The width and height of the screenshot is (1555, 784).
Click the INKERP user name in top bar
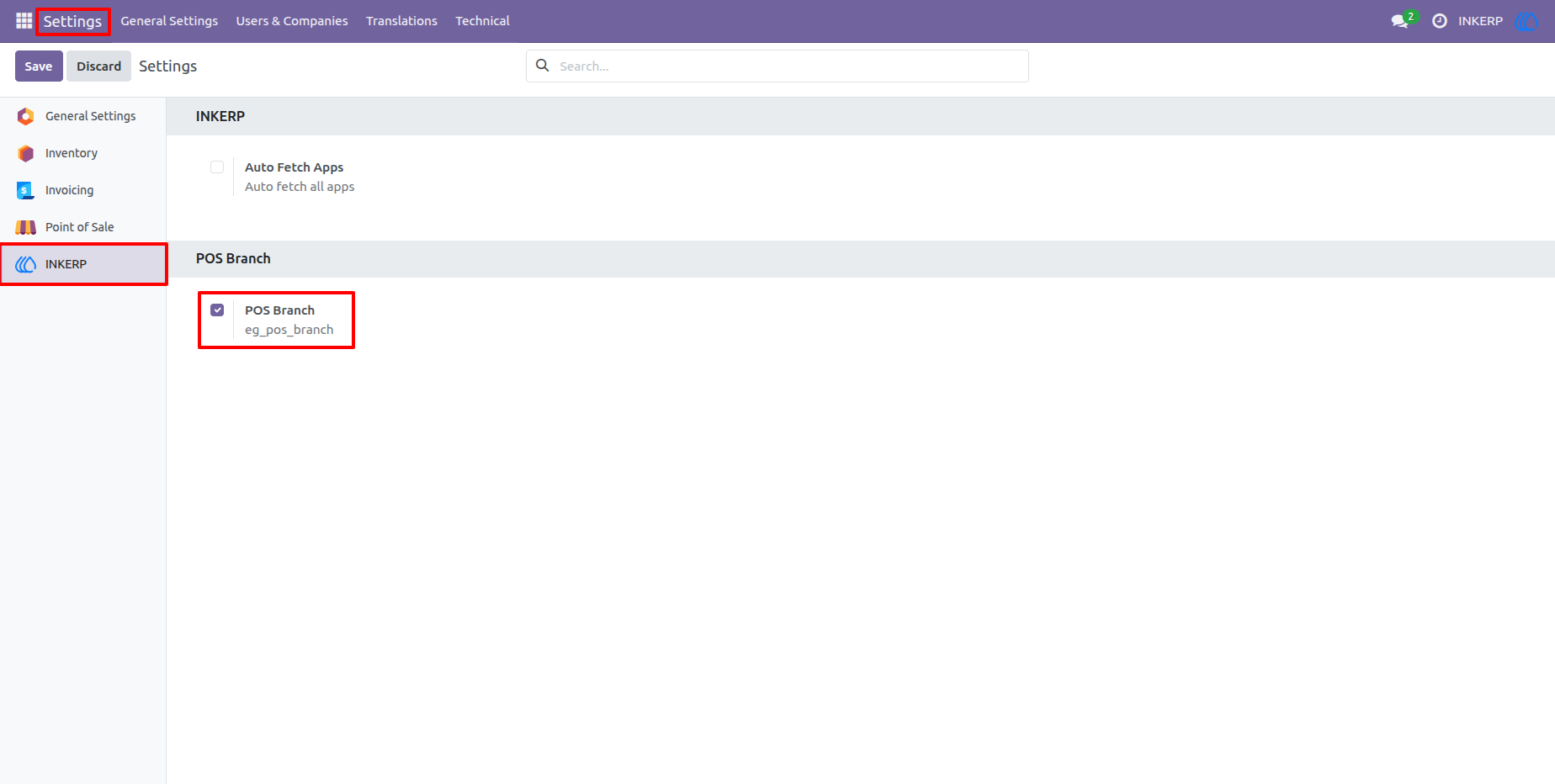1480,21
